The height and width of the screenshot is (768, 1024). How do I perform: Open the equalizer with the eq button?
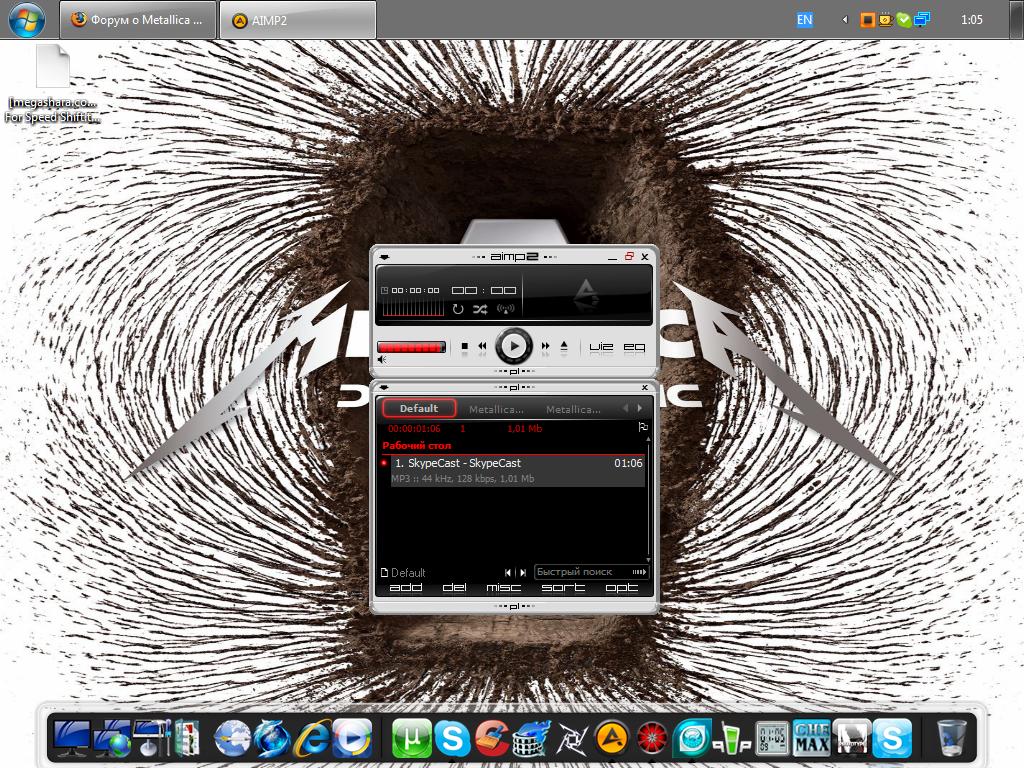point(634,347)
